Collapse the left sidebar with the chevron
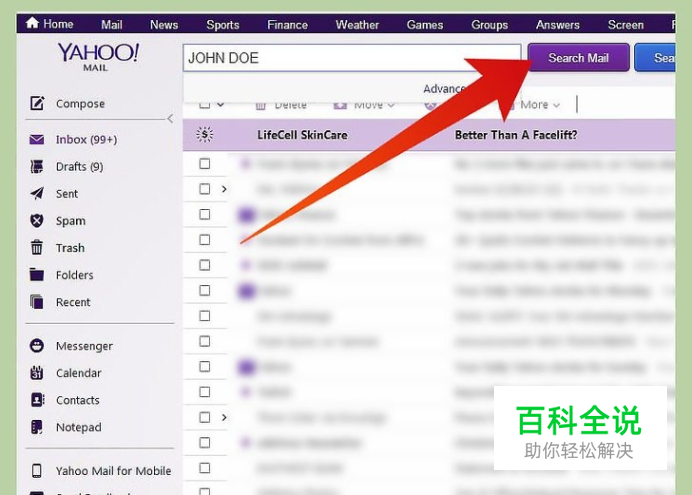692x495 pixels. click(x=170, y=118)
